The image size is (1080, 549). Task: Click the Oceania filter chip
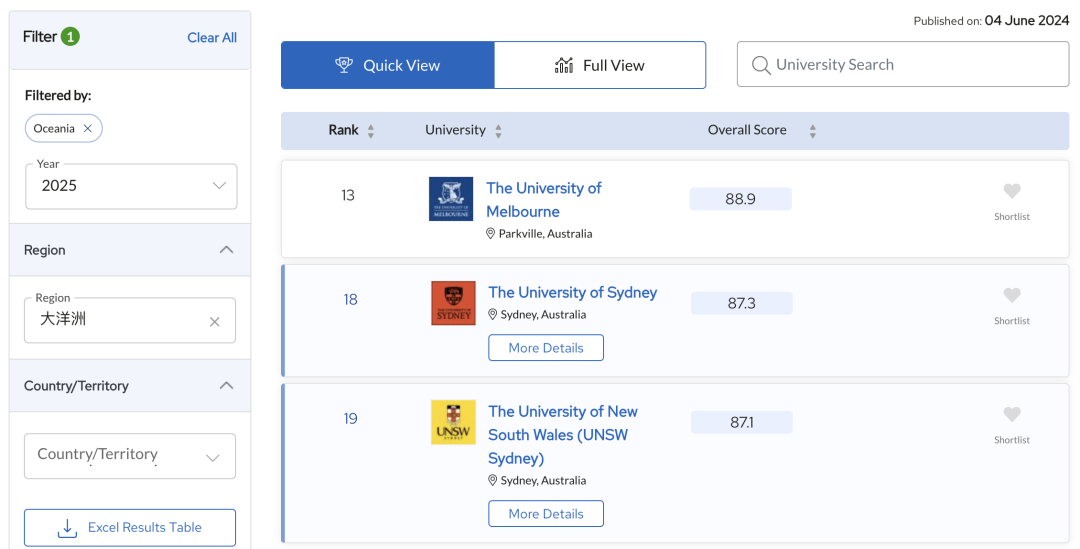click(63, 129)
